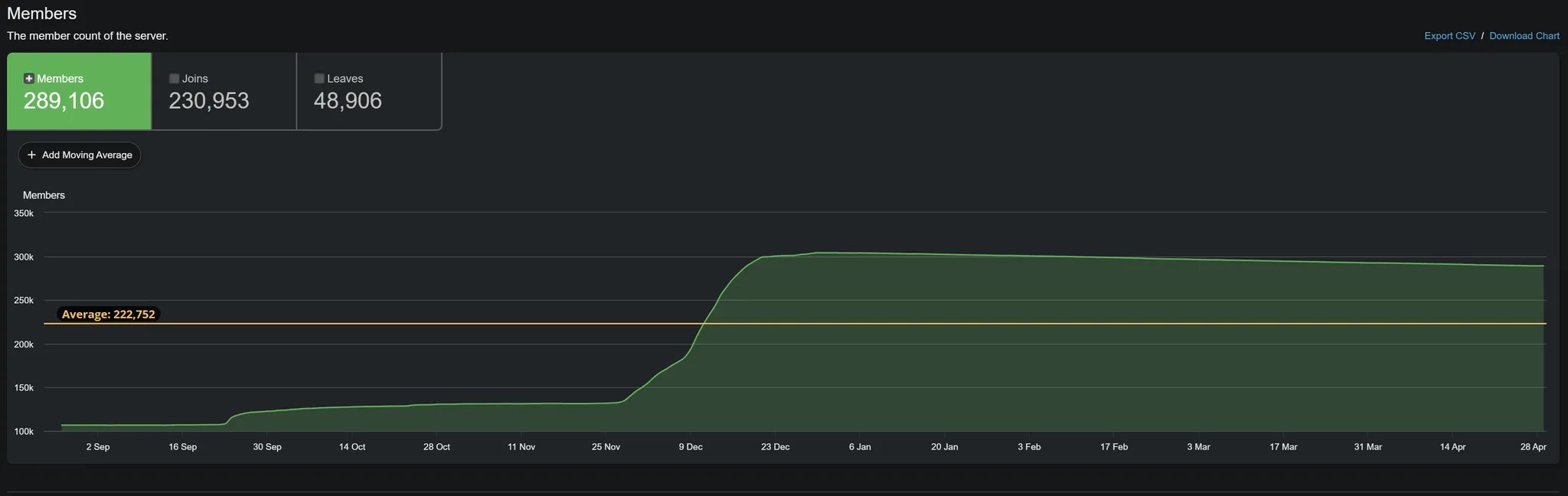Click the 48,906 leaves count

348,100
